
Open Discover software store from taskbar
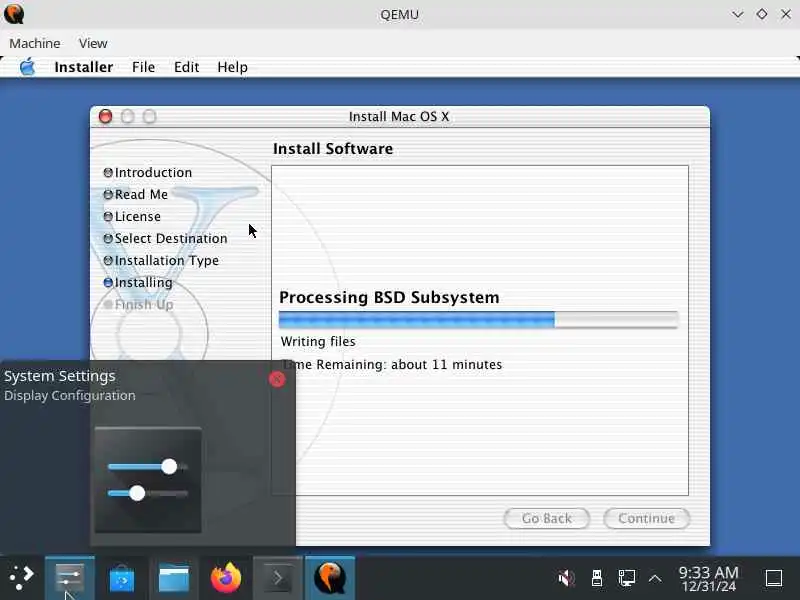tap(121, 578)
